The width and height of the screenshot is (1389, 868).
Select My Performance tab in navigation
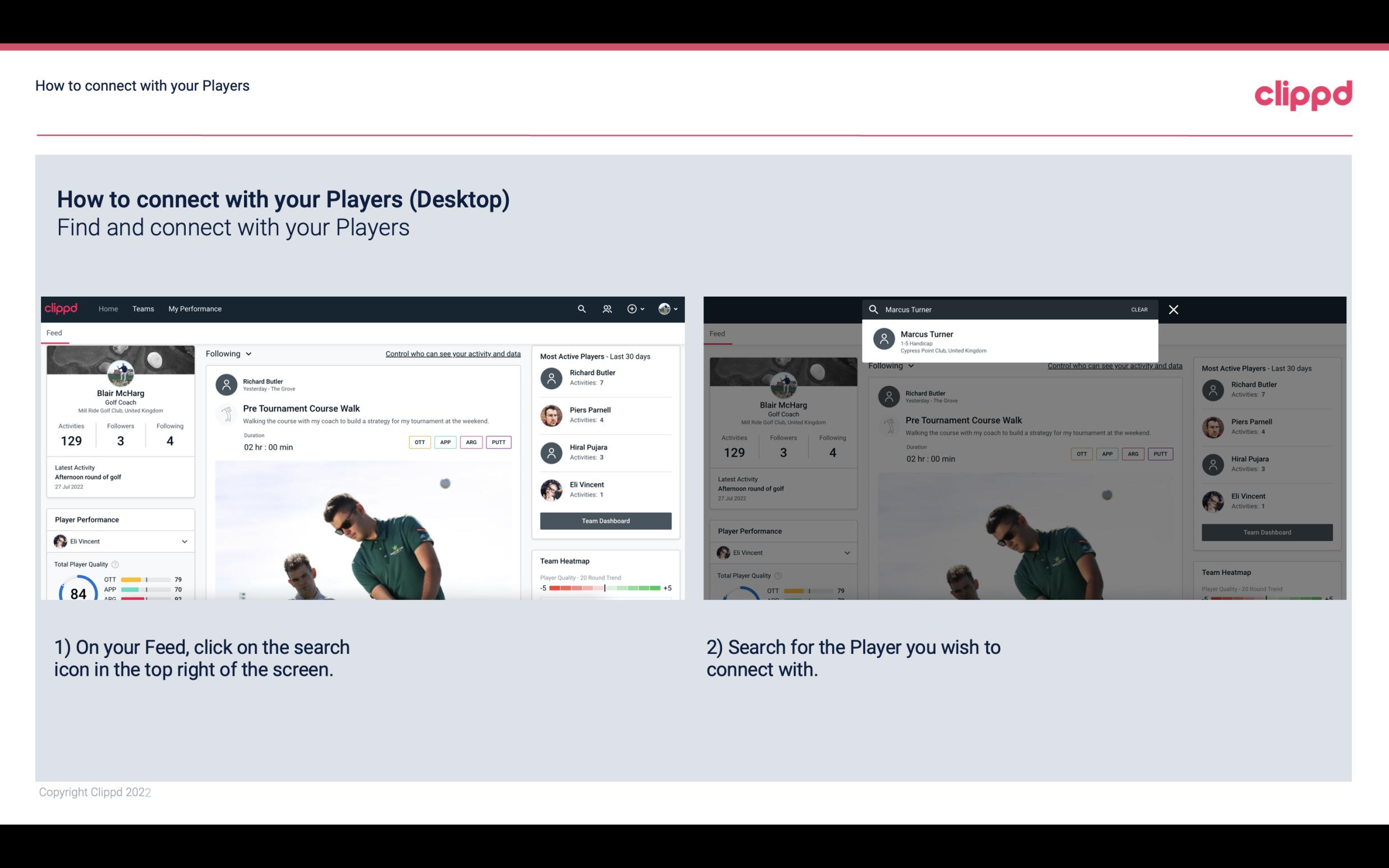(194, 308)
